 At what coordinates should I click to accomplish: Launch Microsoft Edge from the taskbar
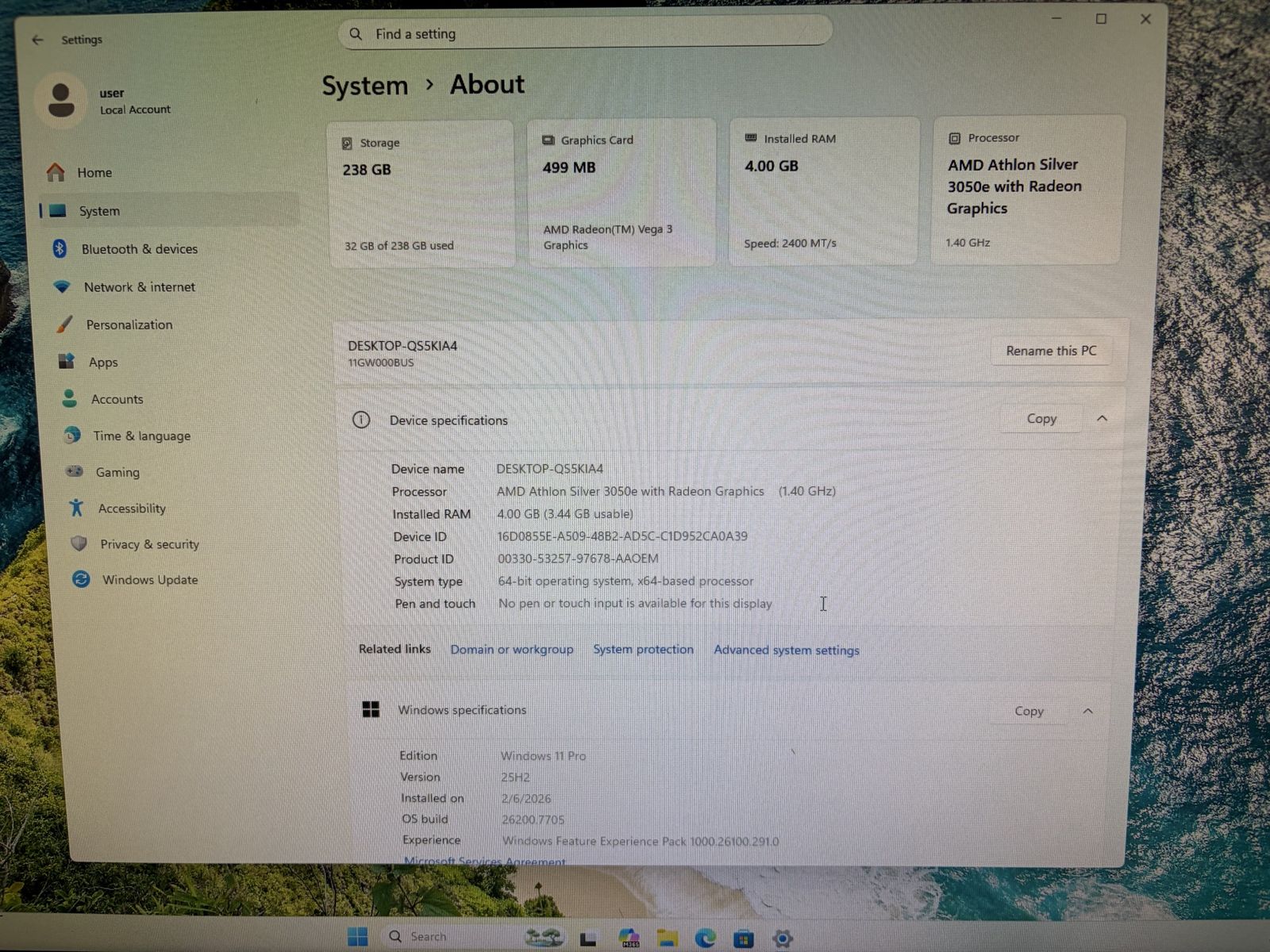[706, 937]
